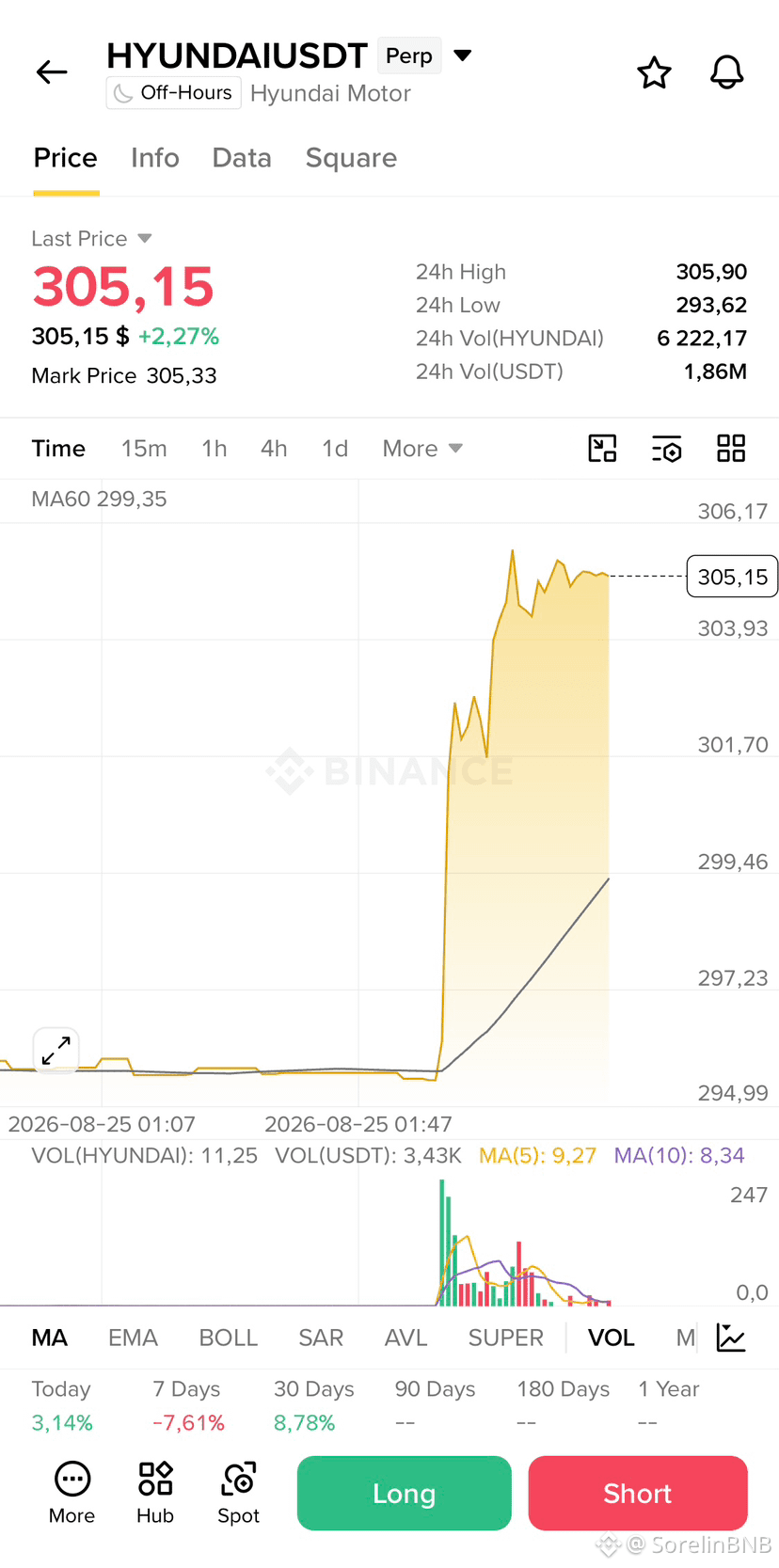779x1568 pixels.
Task: Expand the More timeframes dropdown
Action: 422,449
